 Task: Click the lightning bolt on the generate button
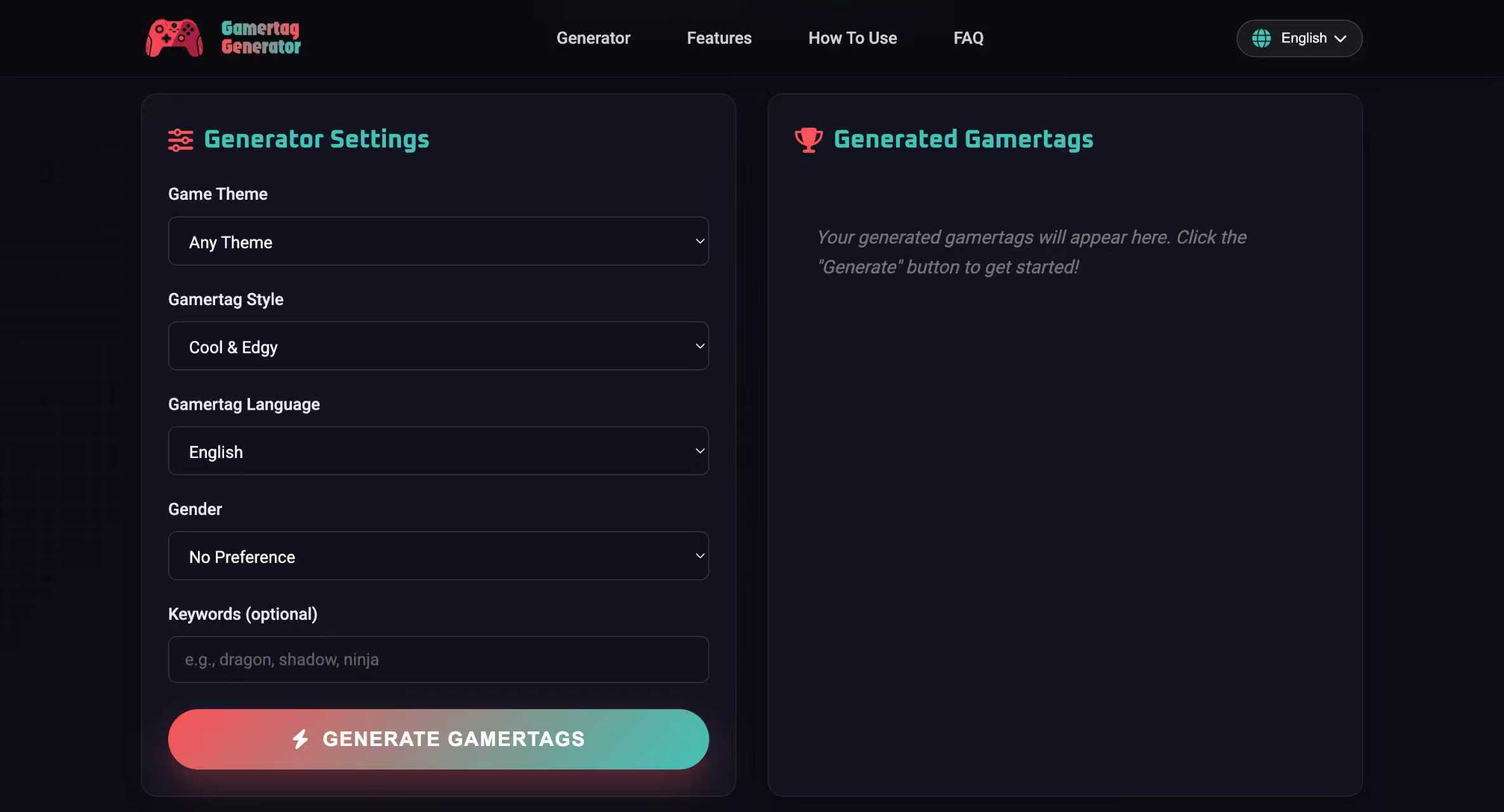coord(301,738)
